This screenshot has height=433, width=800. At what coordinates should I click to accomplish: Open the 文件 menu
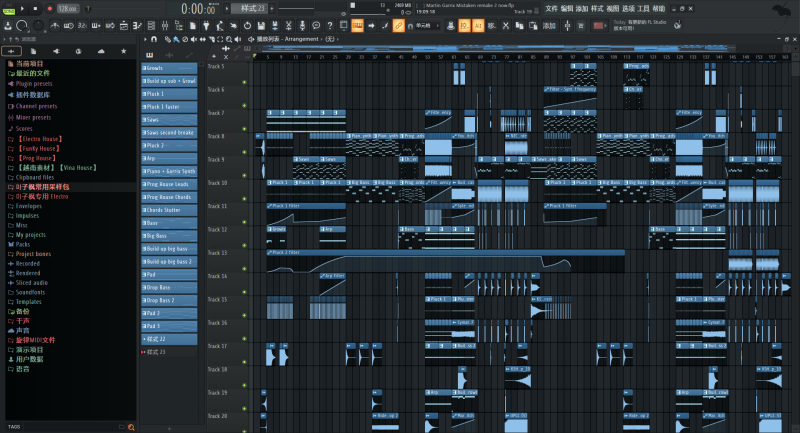[x=552, y=9]
